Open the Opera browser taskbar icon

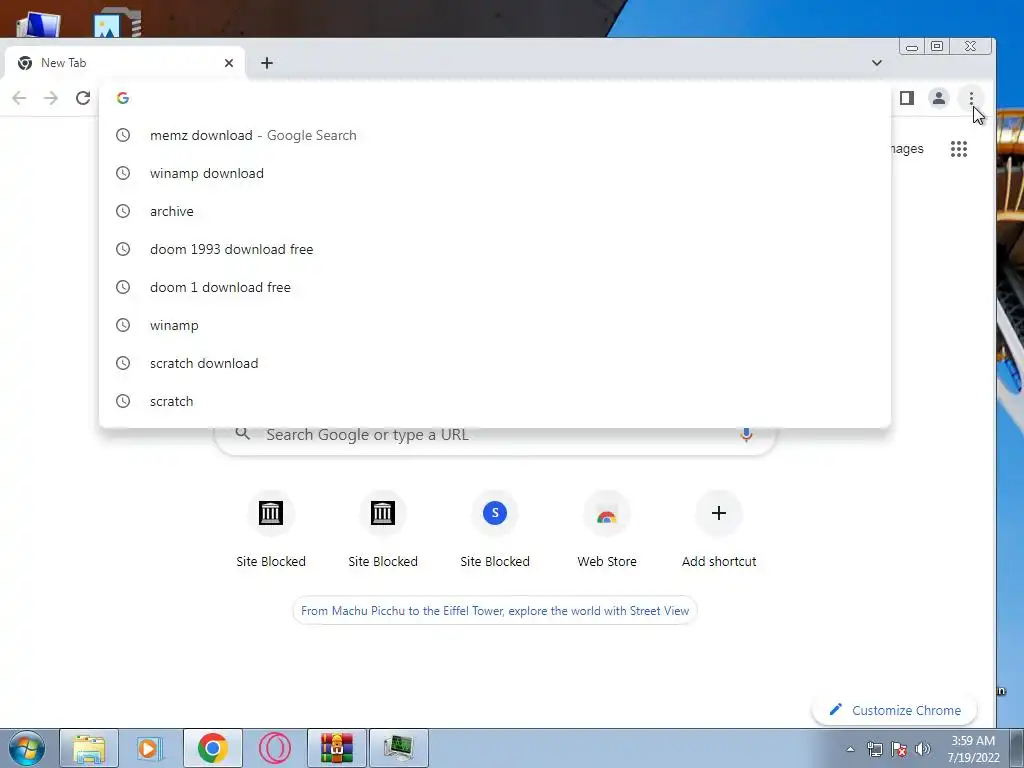[x=274, y=748]
